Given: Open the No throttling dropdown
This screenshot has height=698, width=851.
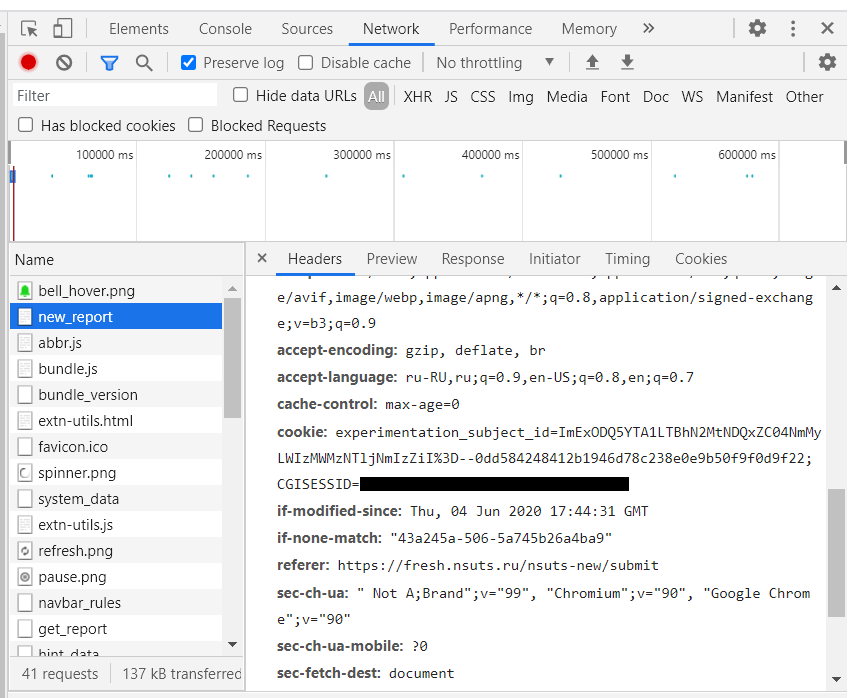Looking at the screenshot, I should pyautogui.click(x=495, y=63).
